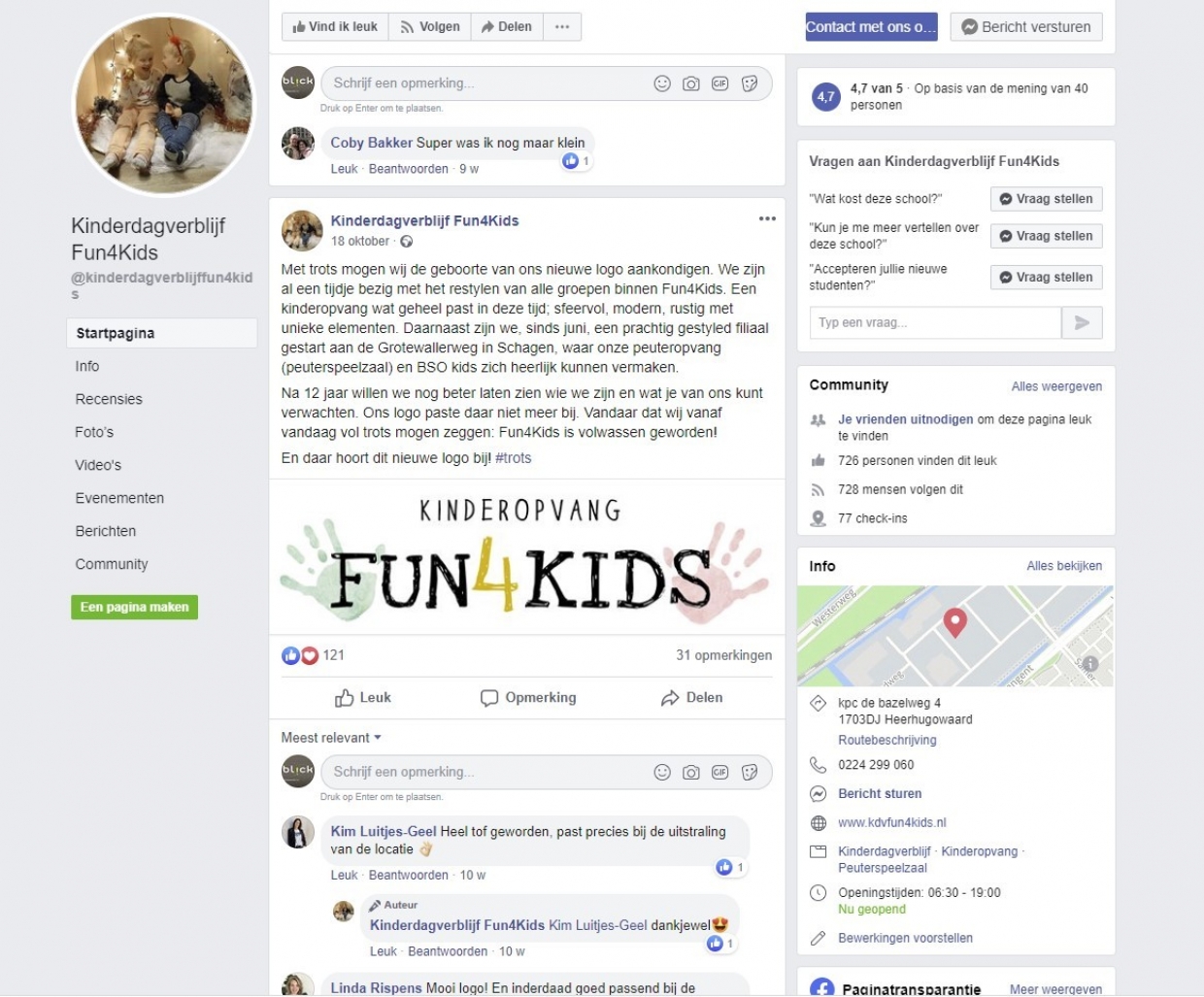Open the Delen share dropdown at top
This screenshot has height=997, width=1204.
(507, 26)
